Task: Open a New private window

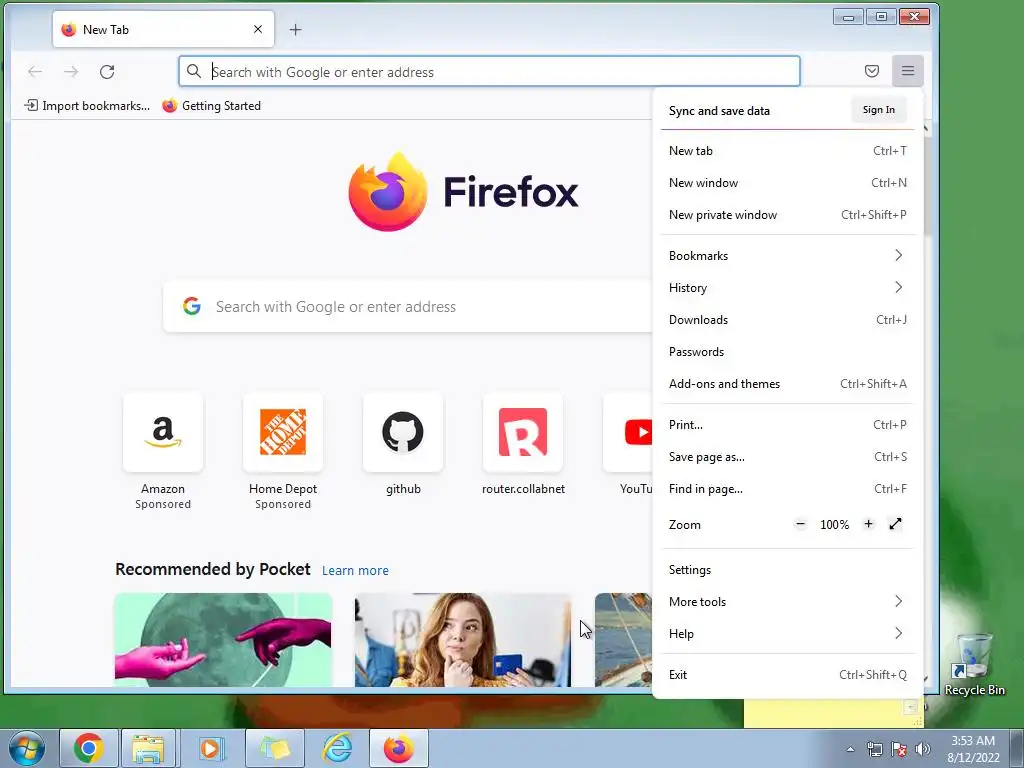Action: pos(788,215)
